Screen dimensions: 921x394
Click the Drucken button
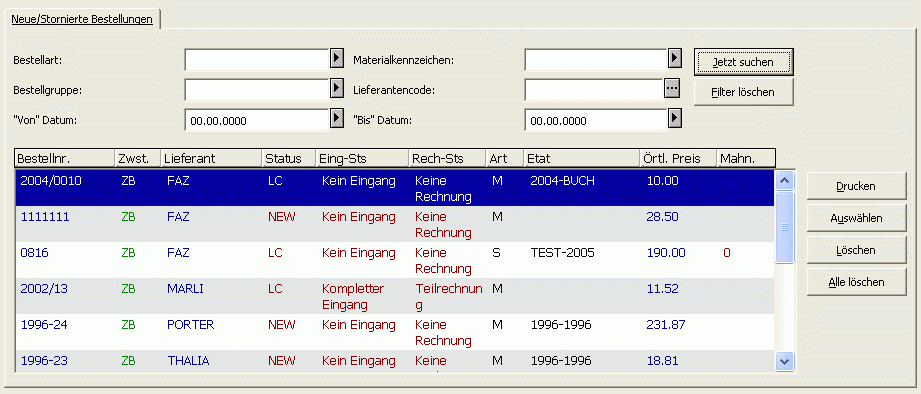coord(856,186)
